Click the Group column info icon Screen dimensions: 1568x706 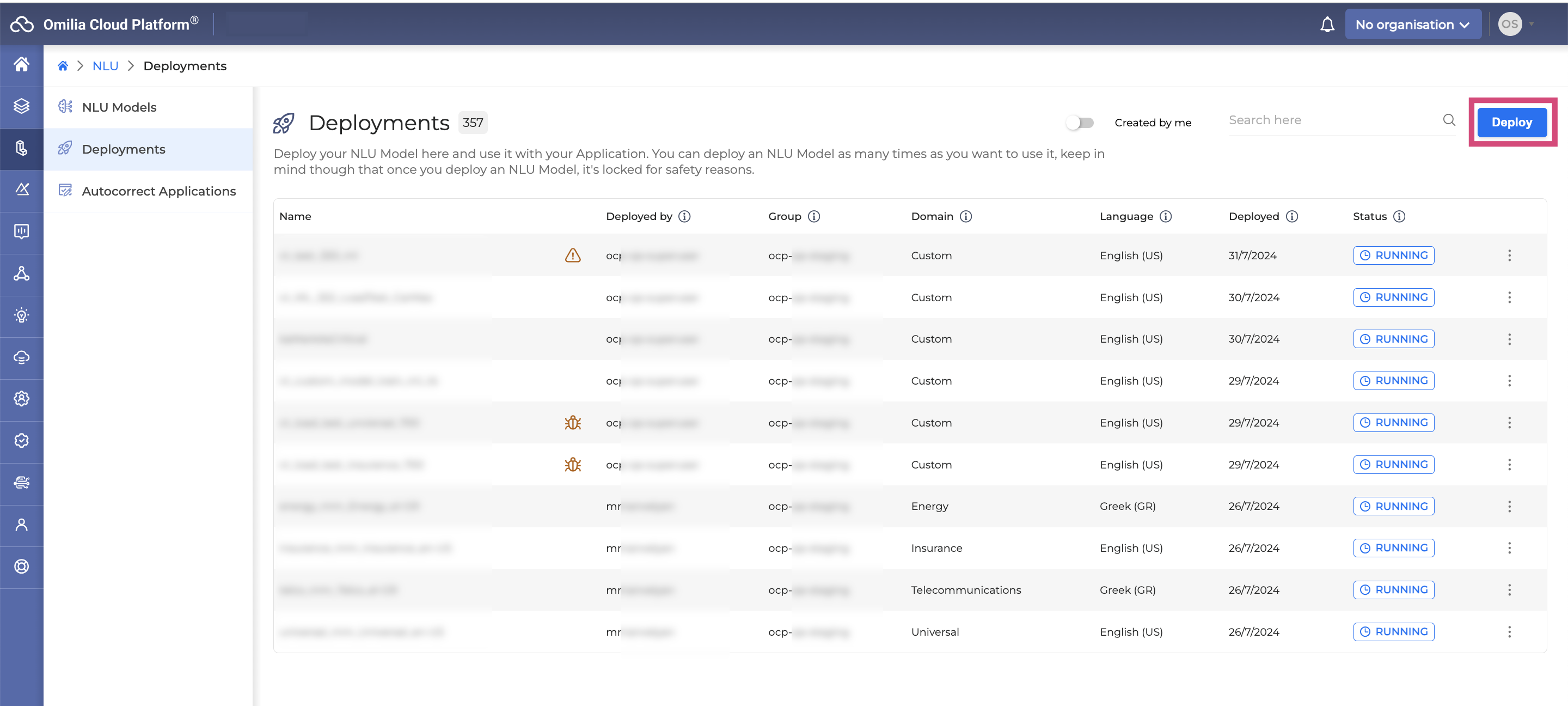(814, 216)
